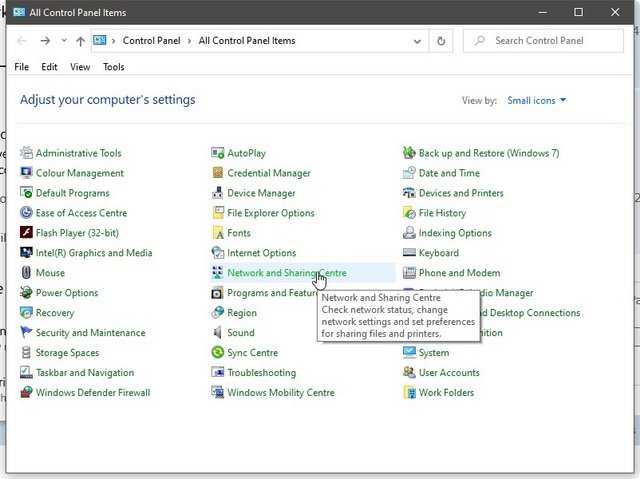Open the recent locations dropdown arrow
The image size is (640, 479).
pos(64,40)
